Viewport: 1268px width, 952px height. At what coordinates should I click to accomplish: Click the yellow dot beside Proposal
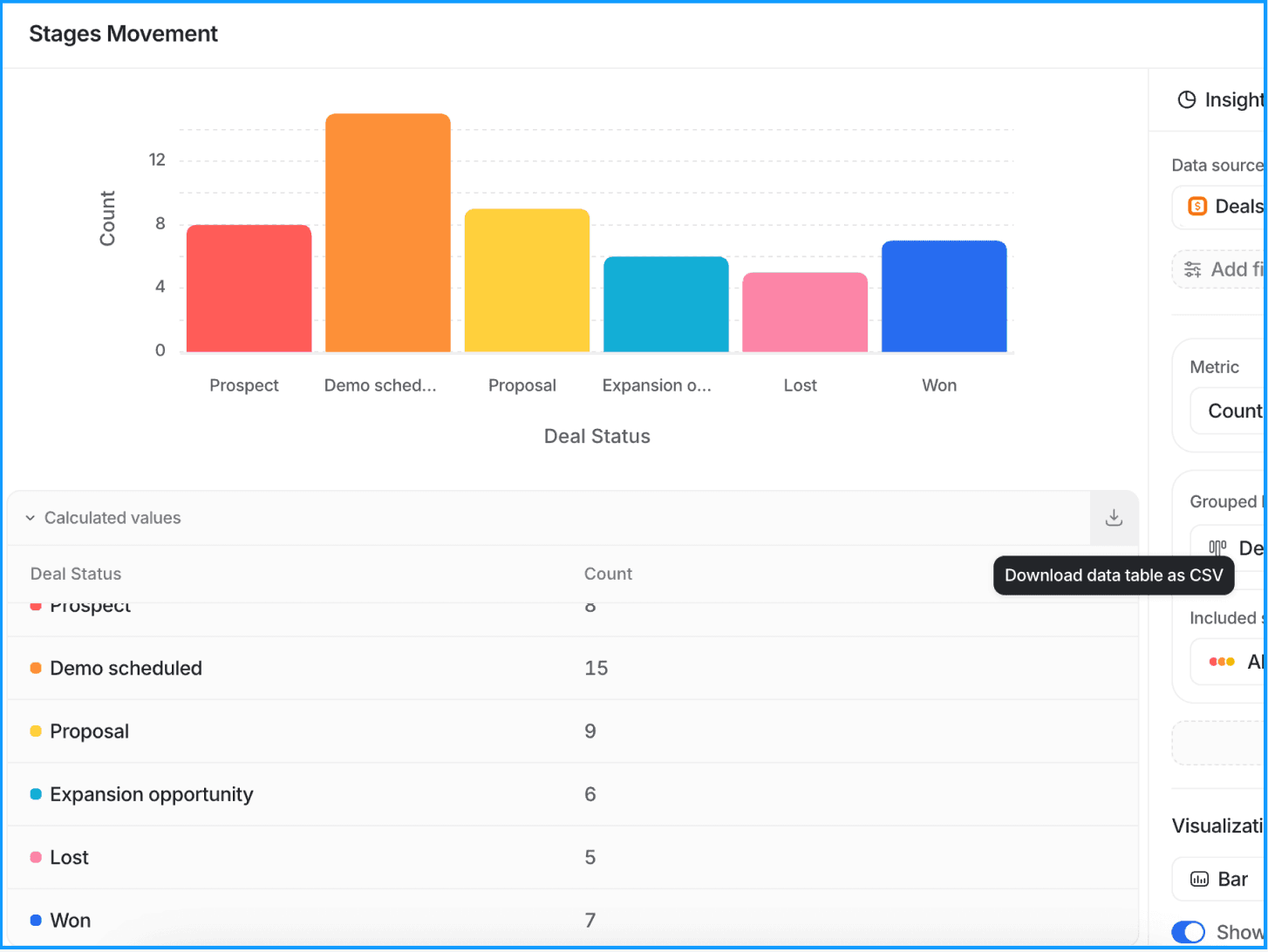pyautogui.click(x=36, y=731)
